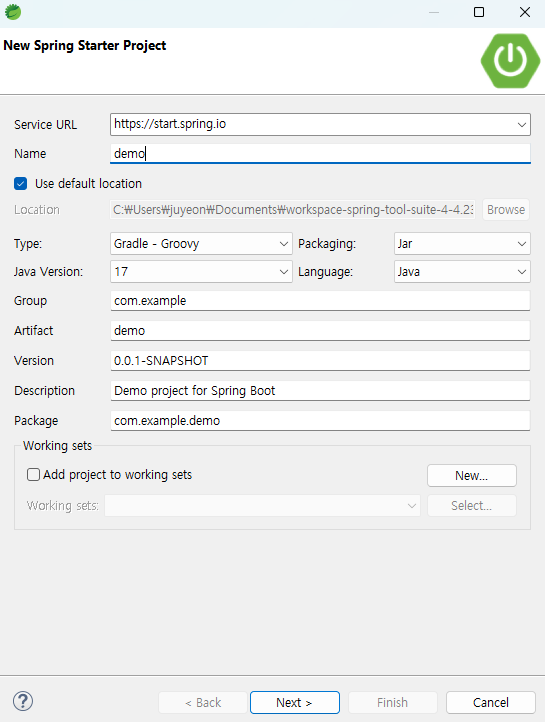
Task: Close the New Spring Starter Project dialog
Action: tap(525, 12)
